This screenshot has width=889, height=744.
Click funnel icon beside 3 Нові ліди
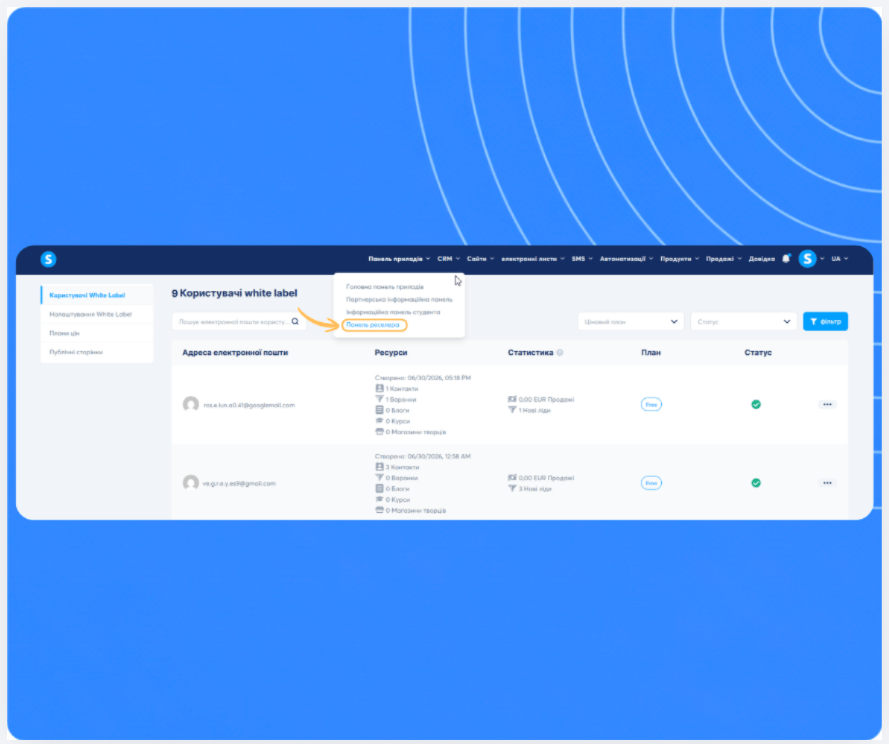[x=512, y=488]
